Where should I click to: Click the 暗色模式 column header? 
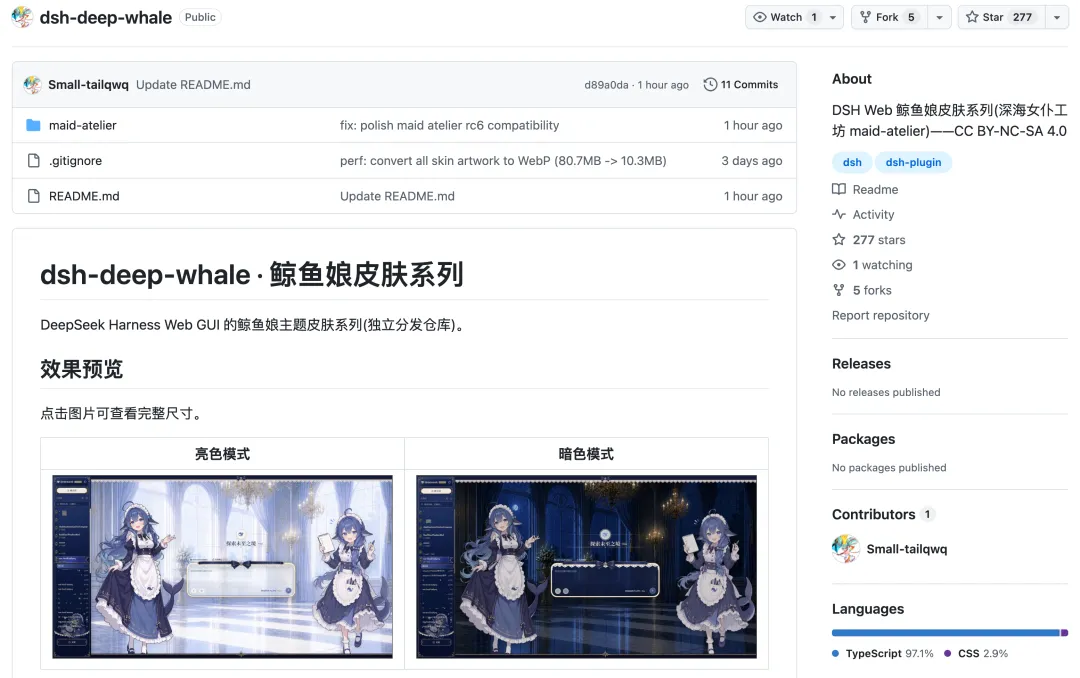586,454
